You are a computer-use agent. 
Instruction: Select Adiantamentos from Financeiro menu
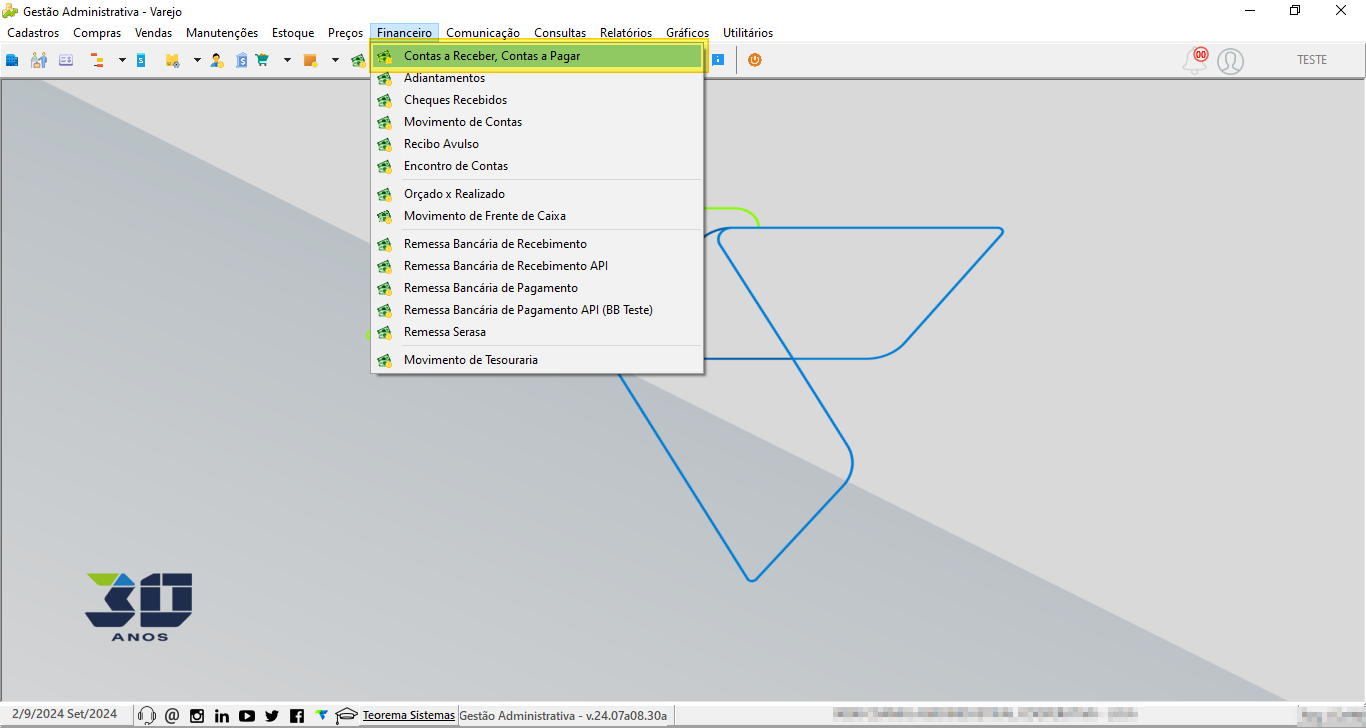click(537, 78)
